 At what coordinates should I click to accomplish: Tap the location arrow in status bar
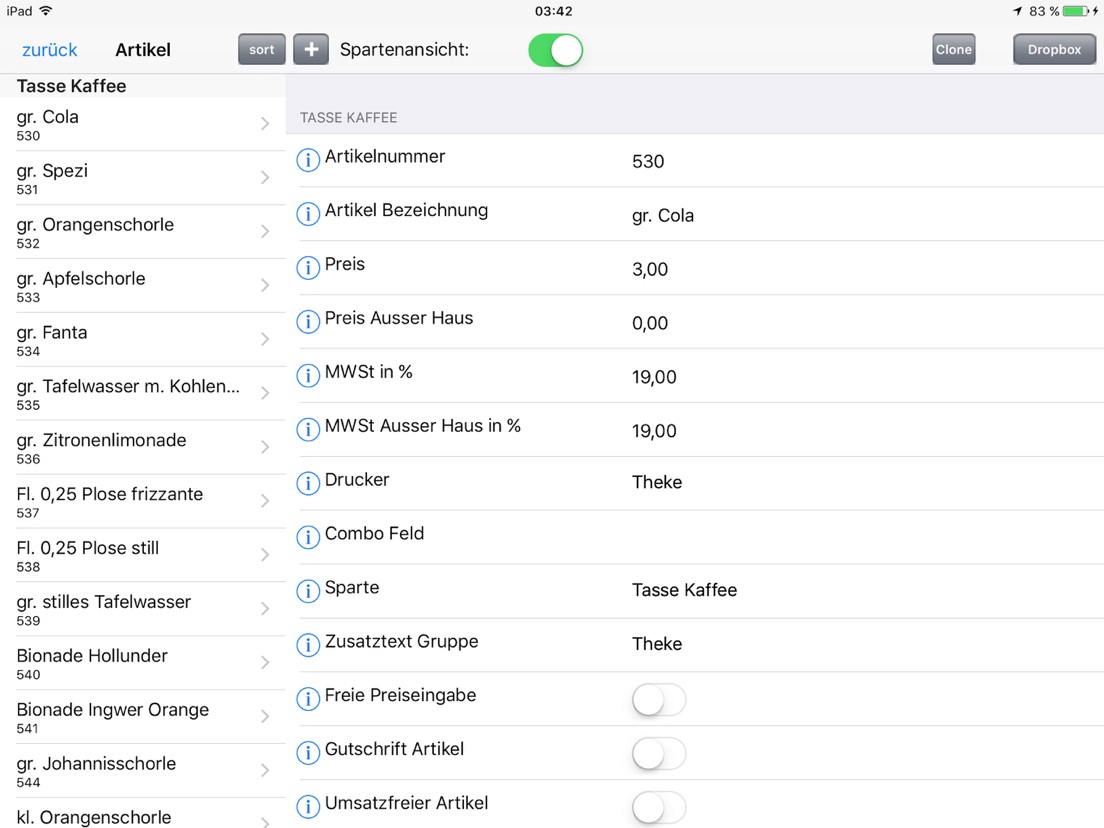(1017, 11)
